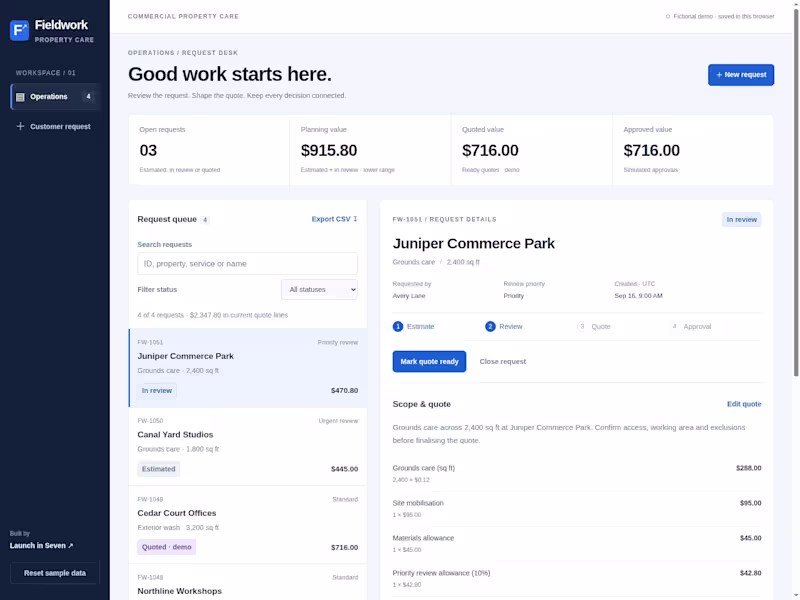Open the All statuses filter dropdown
The height and width of the screenshot is (600, 800).
pos(319,289)
